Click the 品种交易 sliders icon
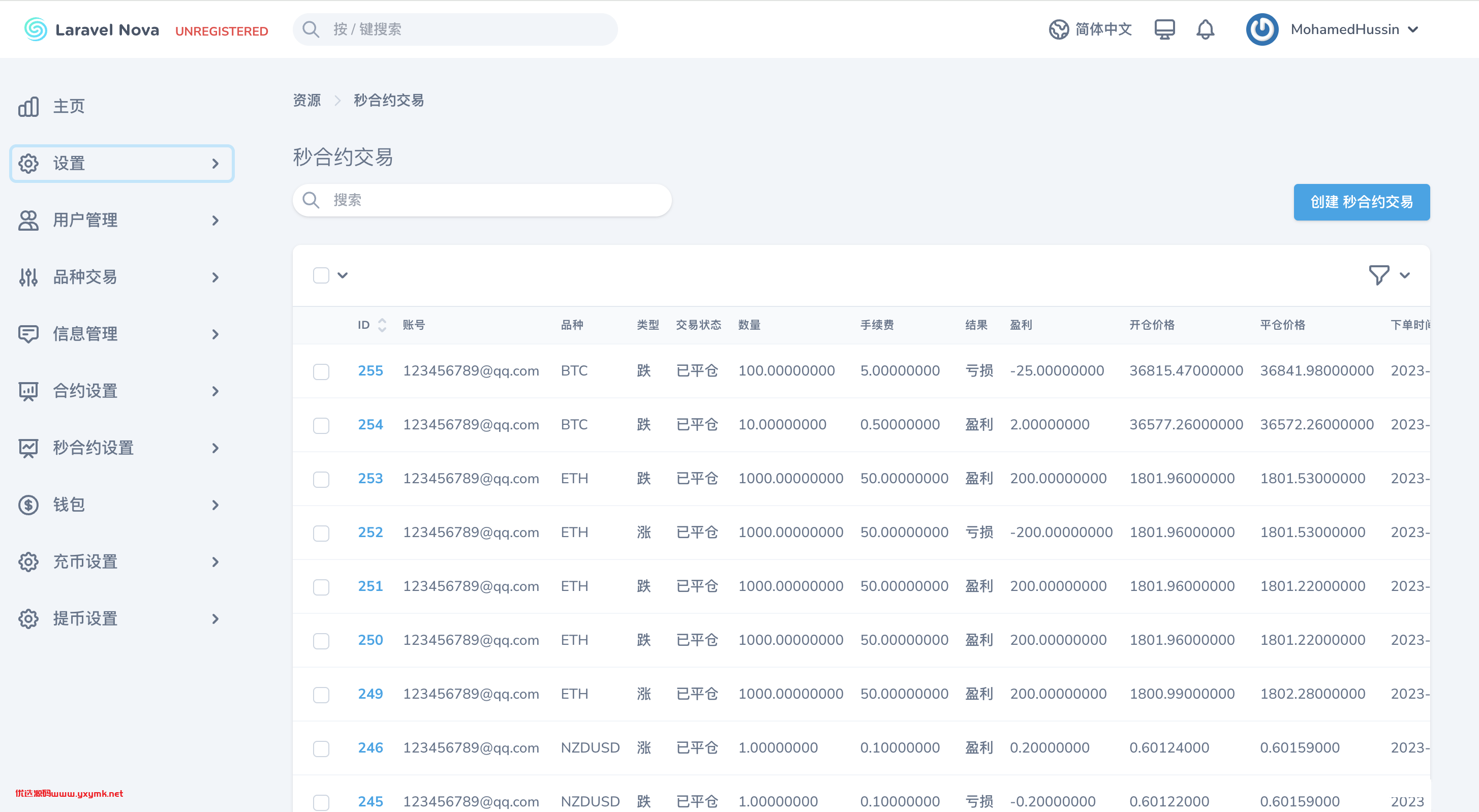The width and height of the screenshot is (1479, 812). click(28, 277)
